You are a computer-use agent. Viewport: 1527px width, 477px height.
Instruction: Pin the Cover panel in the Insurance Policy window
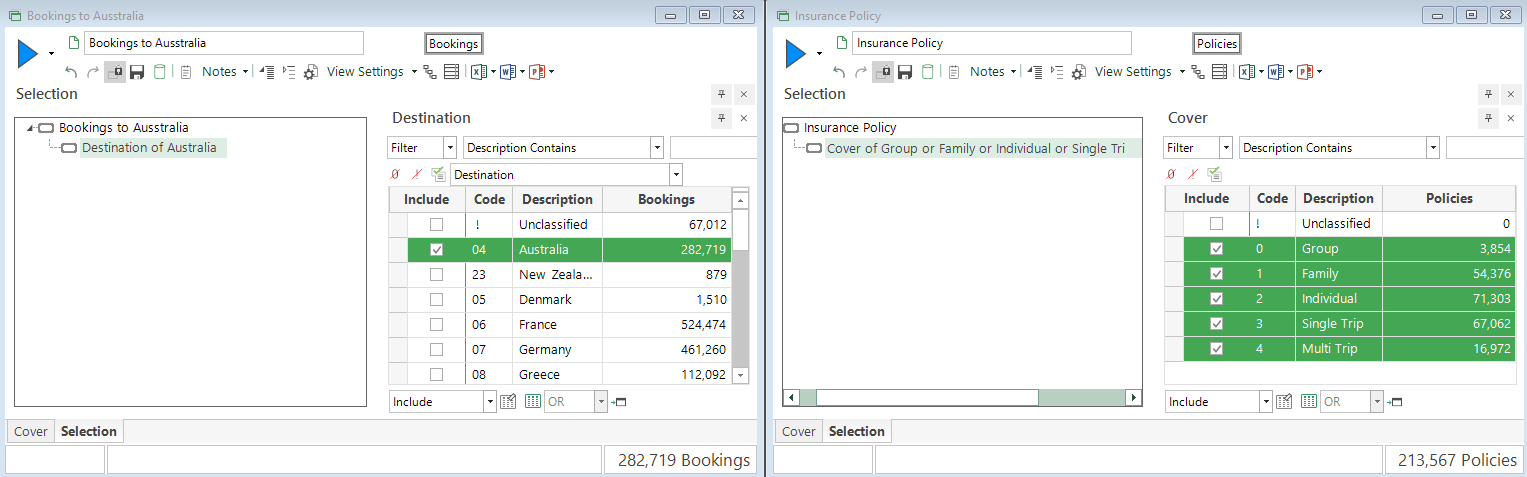click(x=1490, y=118)
